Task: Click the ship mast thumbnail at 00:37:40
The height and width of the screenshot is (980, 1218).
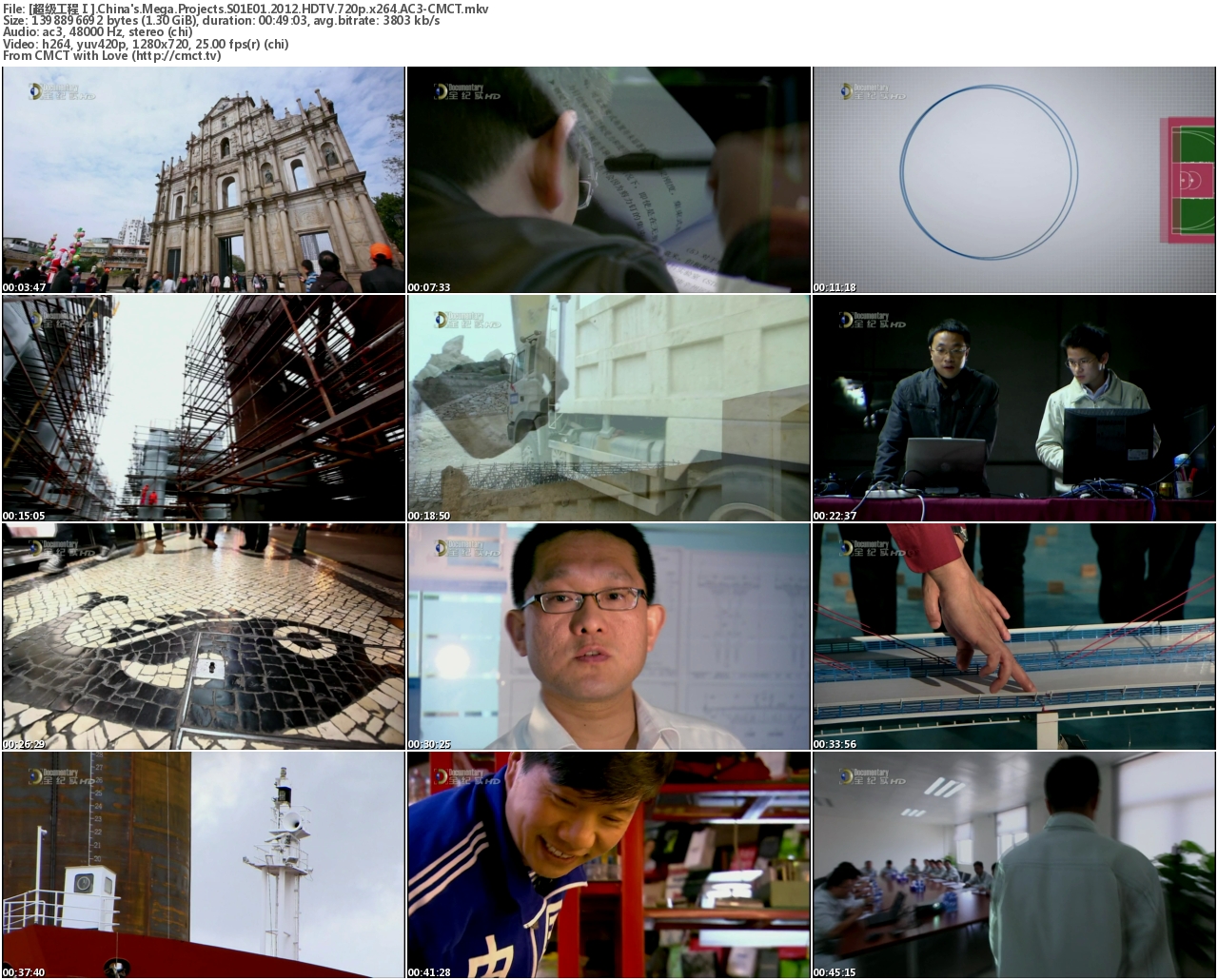Action: 203,865
